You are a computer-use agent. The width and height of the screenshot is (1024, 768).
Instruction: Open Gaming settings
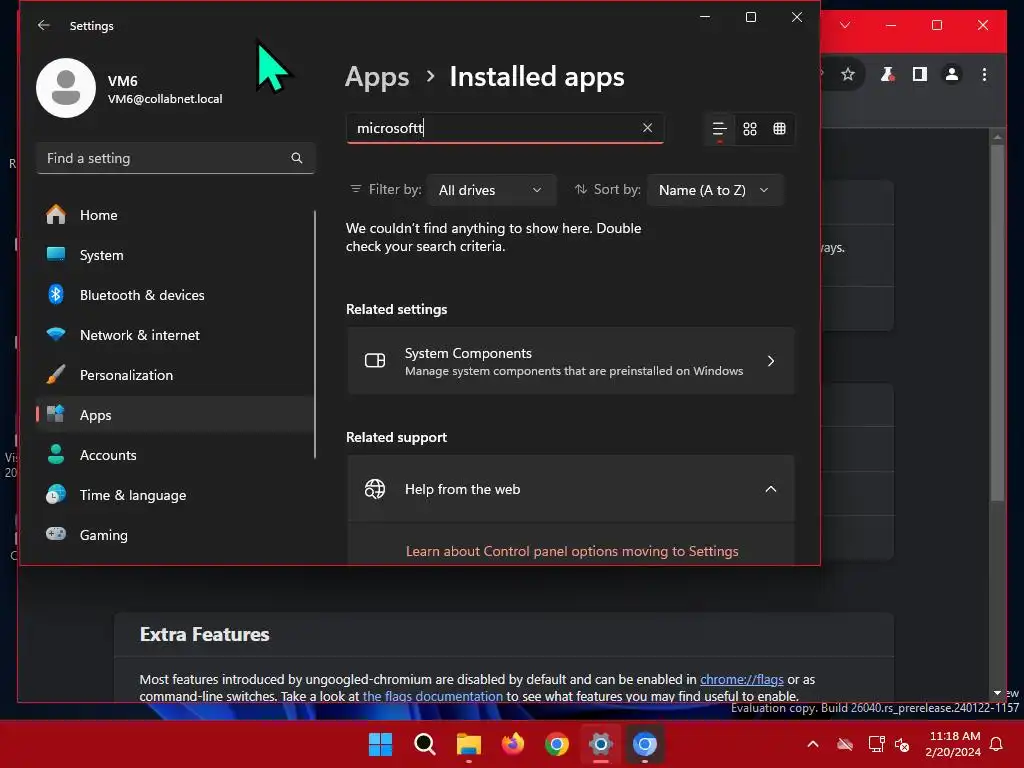pos(175,535)
